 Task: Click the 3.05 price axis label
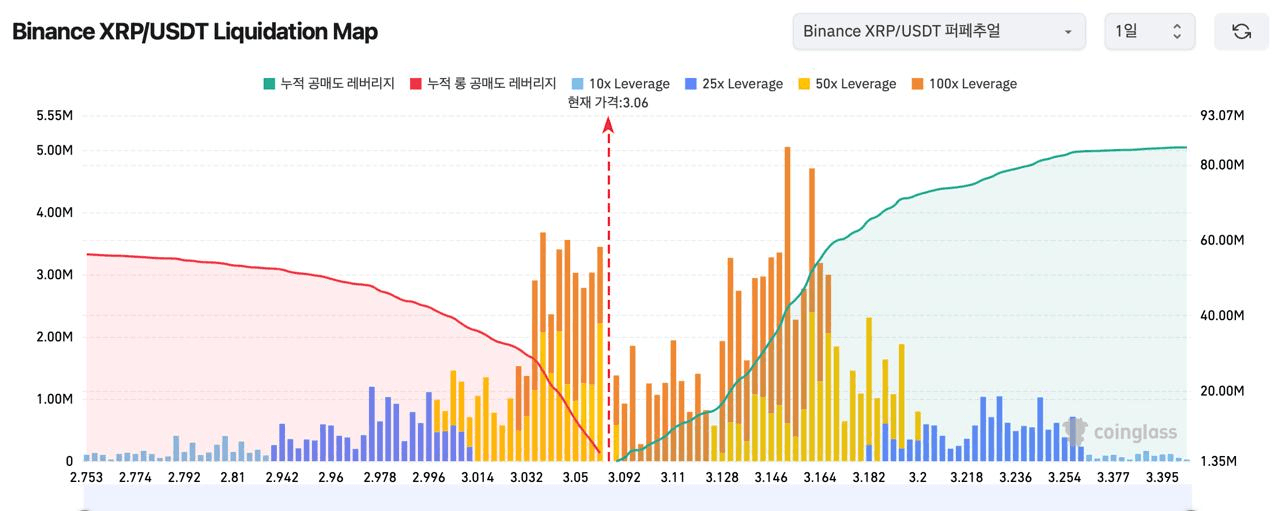click(575, 477)
